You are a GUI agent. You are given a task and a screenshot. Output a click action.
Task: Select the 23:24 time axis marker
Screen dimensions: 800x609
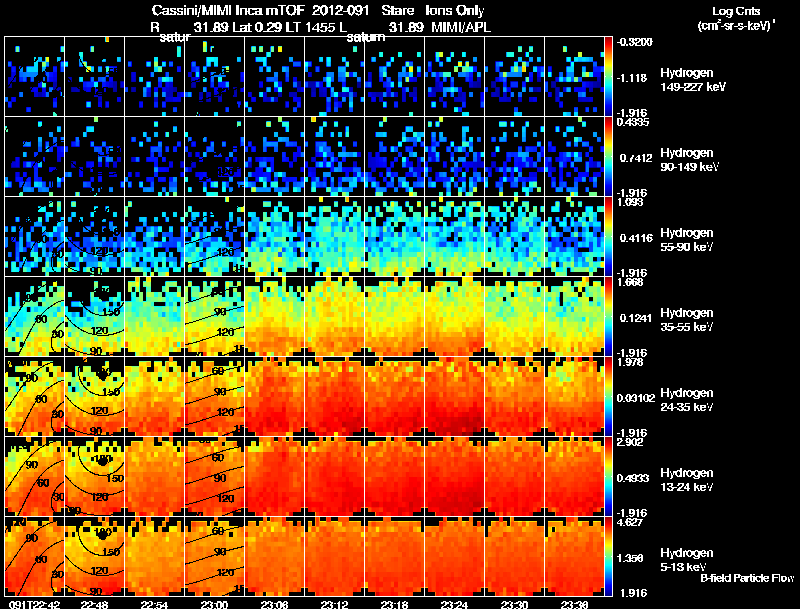[454, 604]
